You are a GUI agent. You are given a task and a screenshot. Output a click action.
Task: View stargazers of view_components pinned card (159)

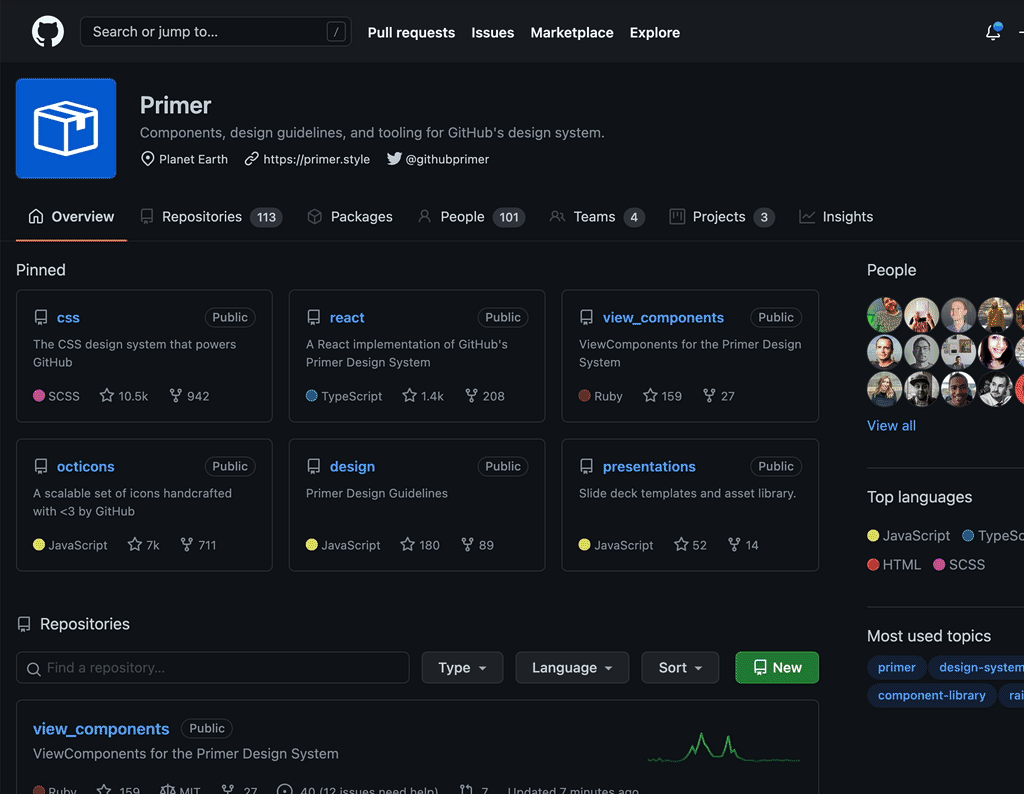pos(662,396)
